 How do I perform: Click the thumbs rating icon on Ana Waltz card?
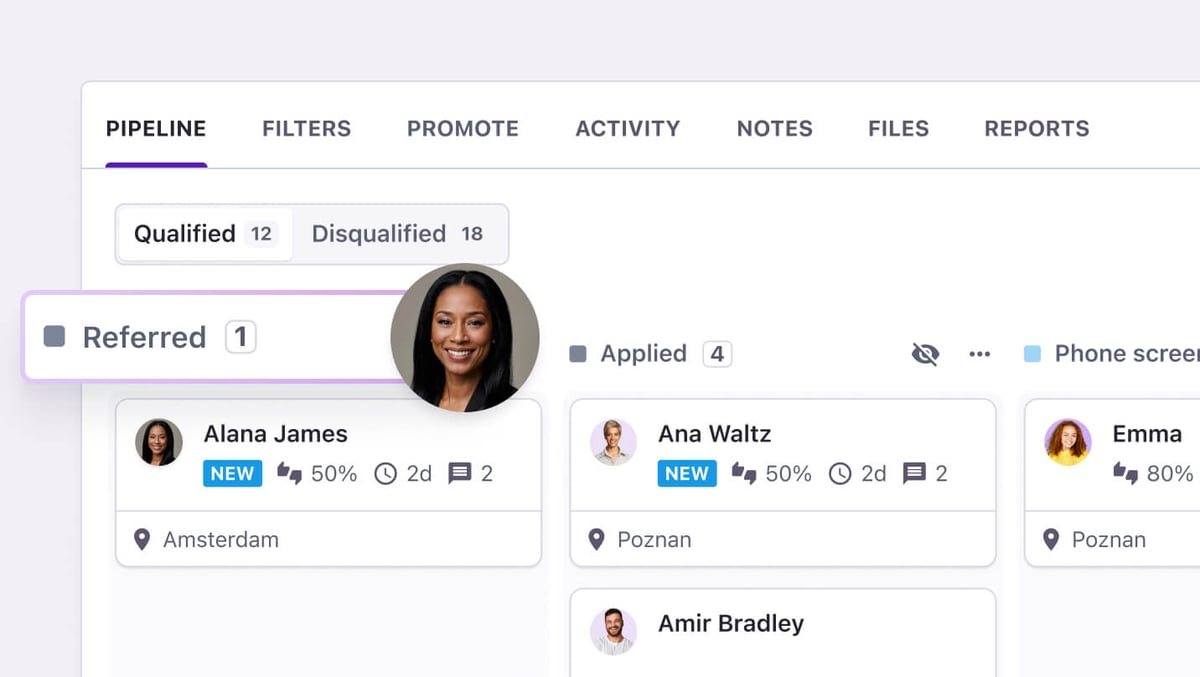tap(744, 474)
